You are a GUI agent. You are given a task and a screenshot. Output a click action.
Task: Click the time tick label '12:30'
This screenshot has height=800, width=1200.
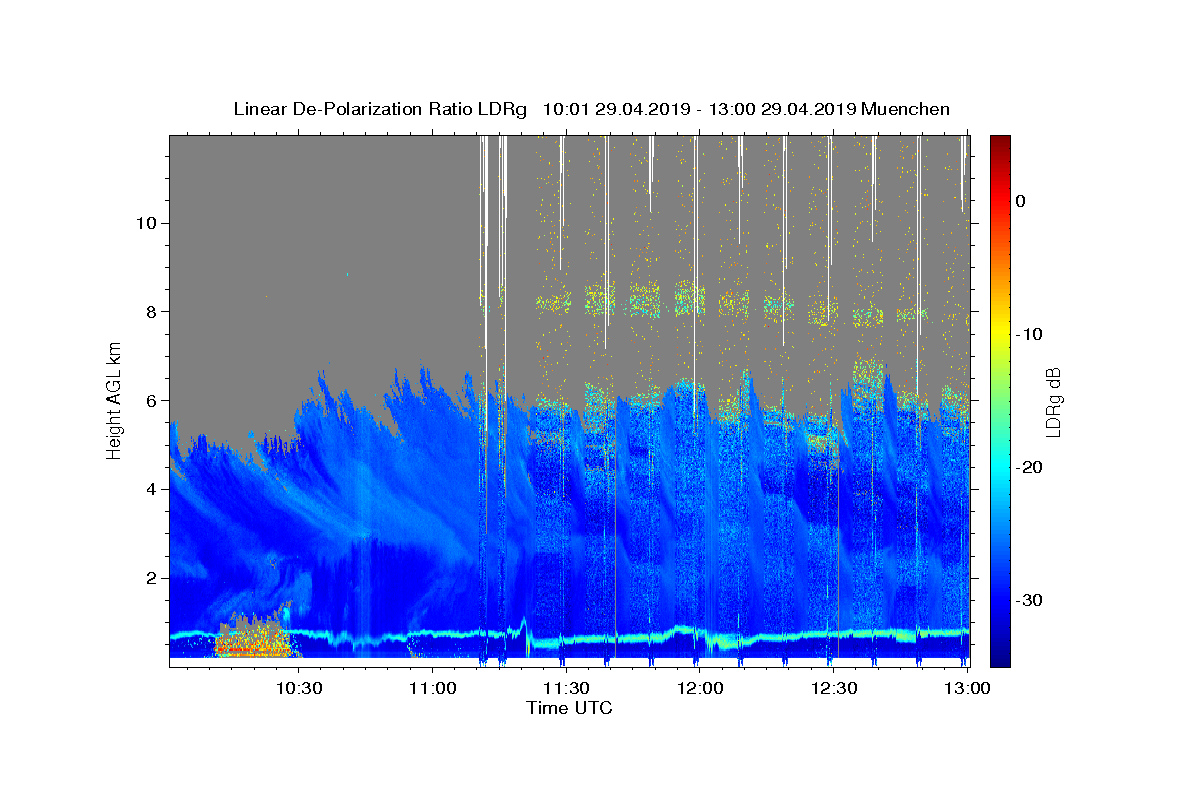click(834, 688)
